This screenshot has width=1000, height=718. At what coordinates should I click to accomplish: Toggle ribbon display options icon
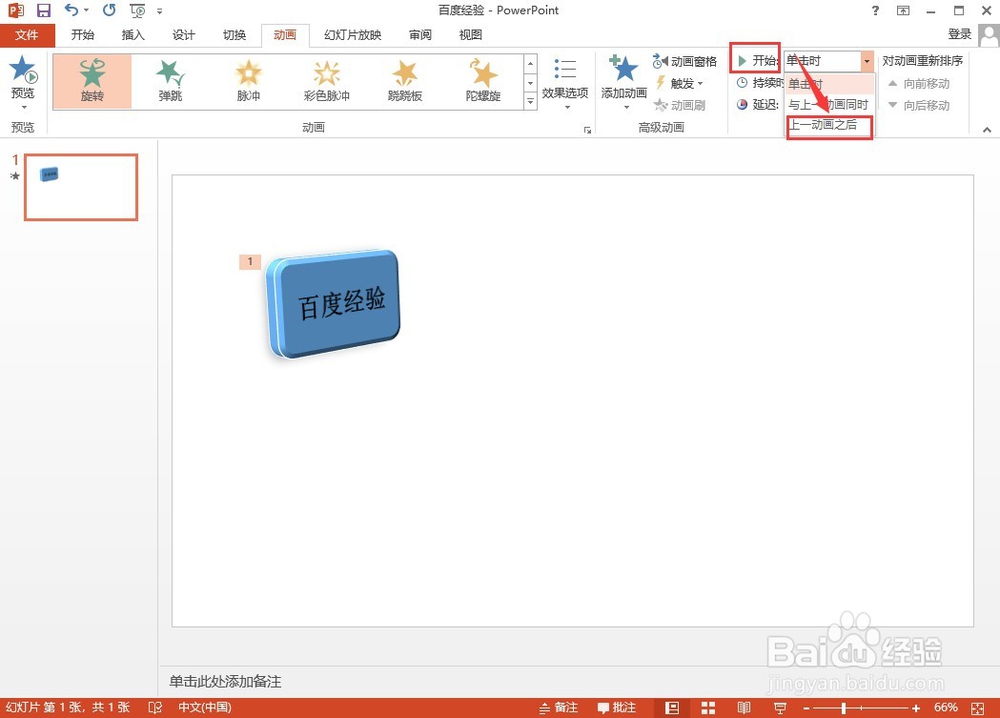click(x=903, y=10)
